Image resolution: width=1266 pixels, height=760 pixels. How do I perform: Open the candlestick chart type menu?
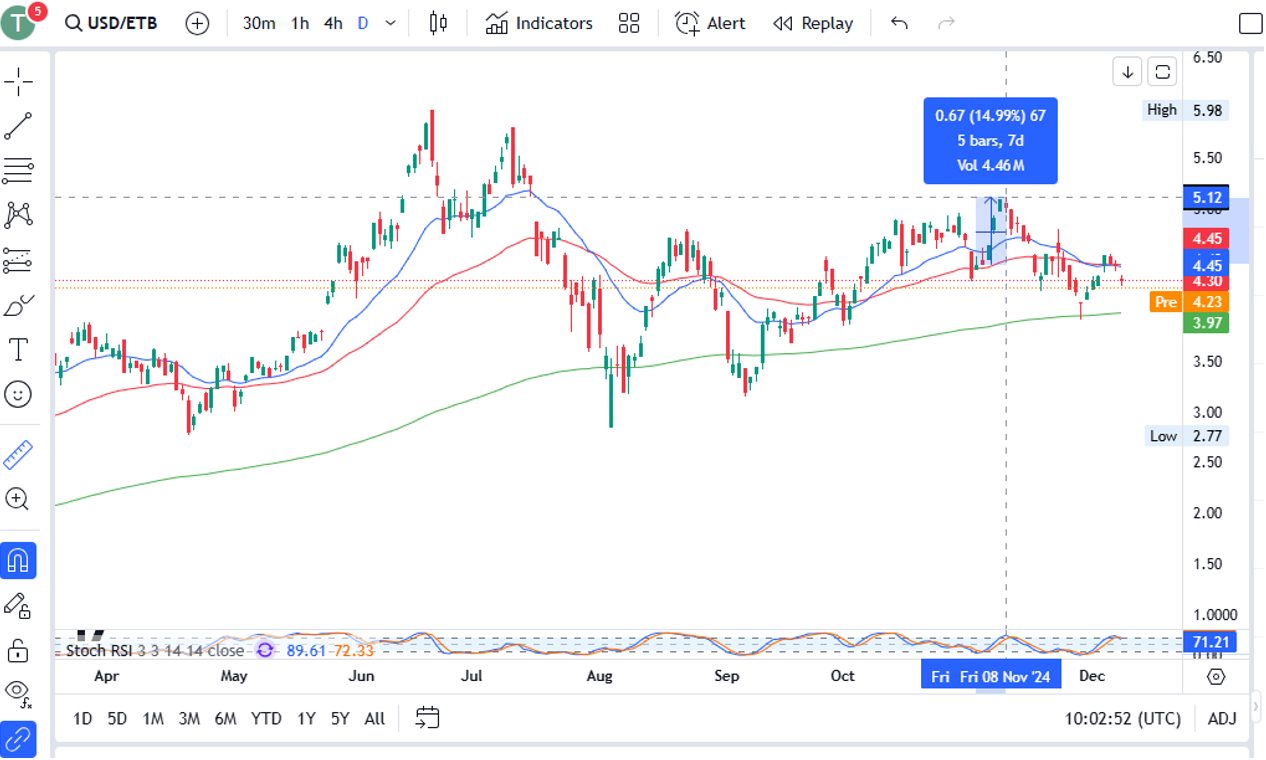click(438, 23)
